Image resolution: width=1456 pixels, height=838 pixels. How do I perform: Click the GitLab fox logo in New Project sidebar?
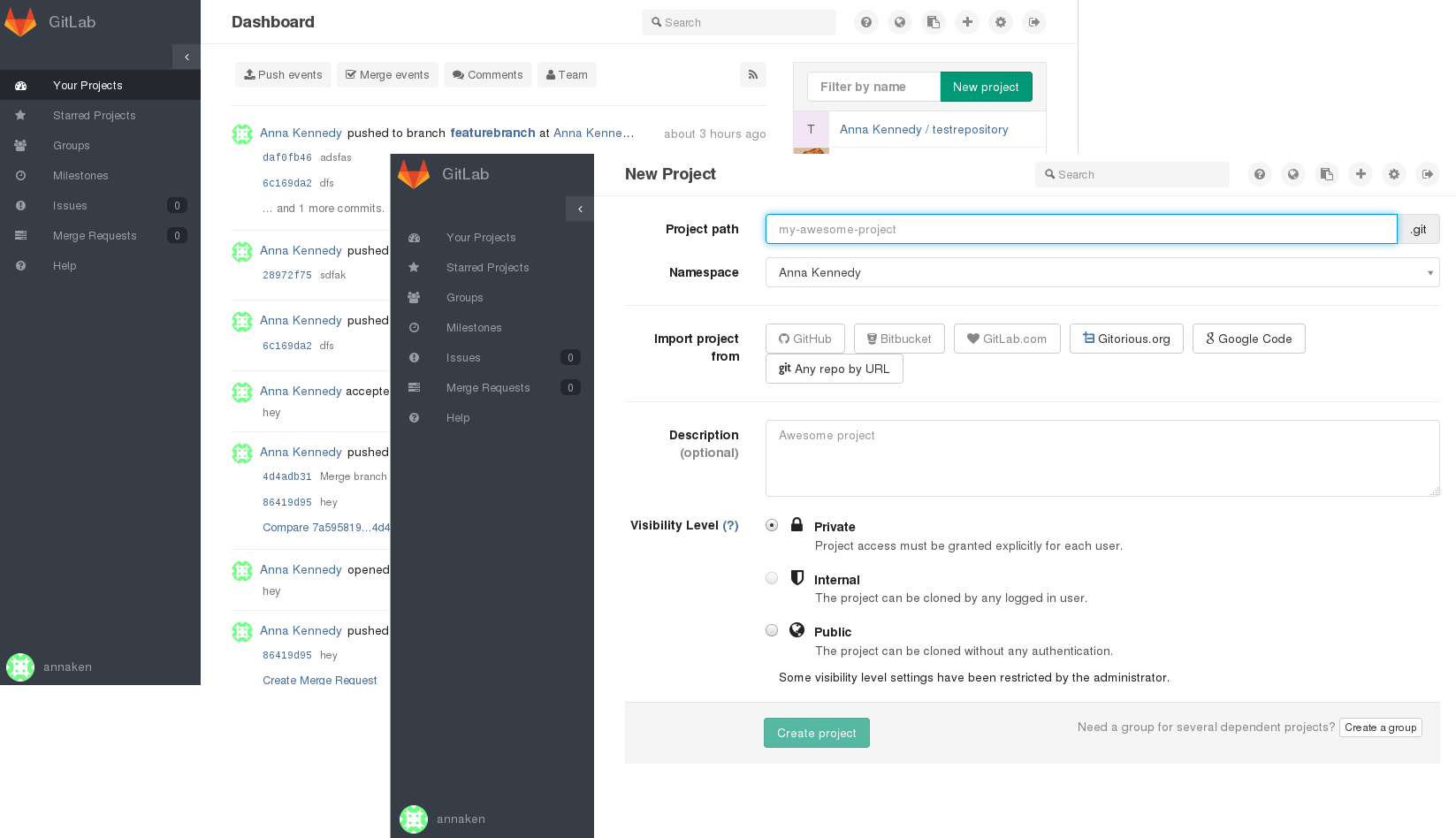click(x=414, y=174)
